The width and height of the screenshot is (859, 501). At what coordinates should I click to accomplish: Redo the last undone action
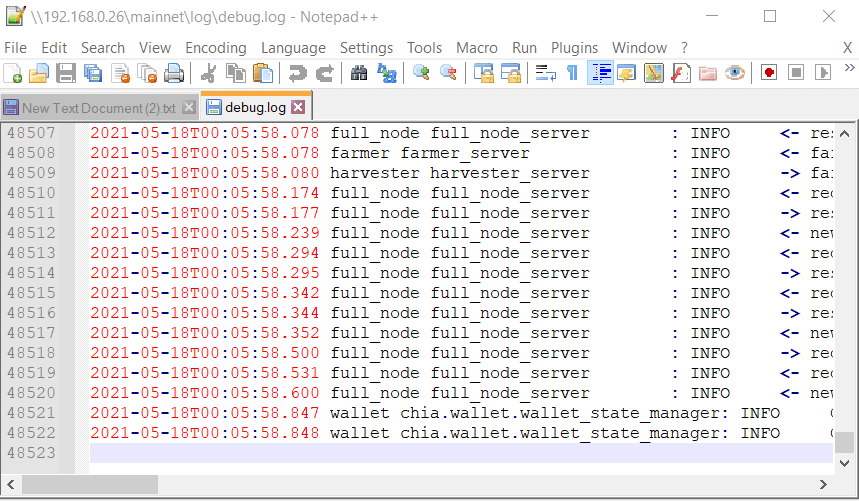[325, 72]
